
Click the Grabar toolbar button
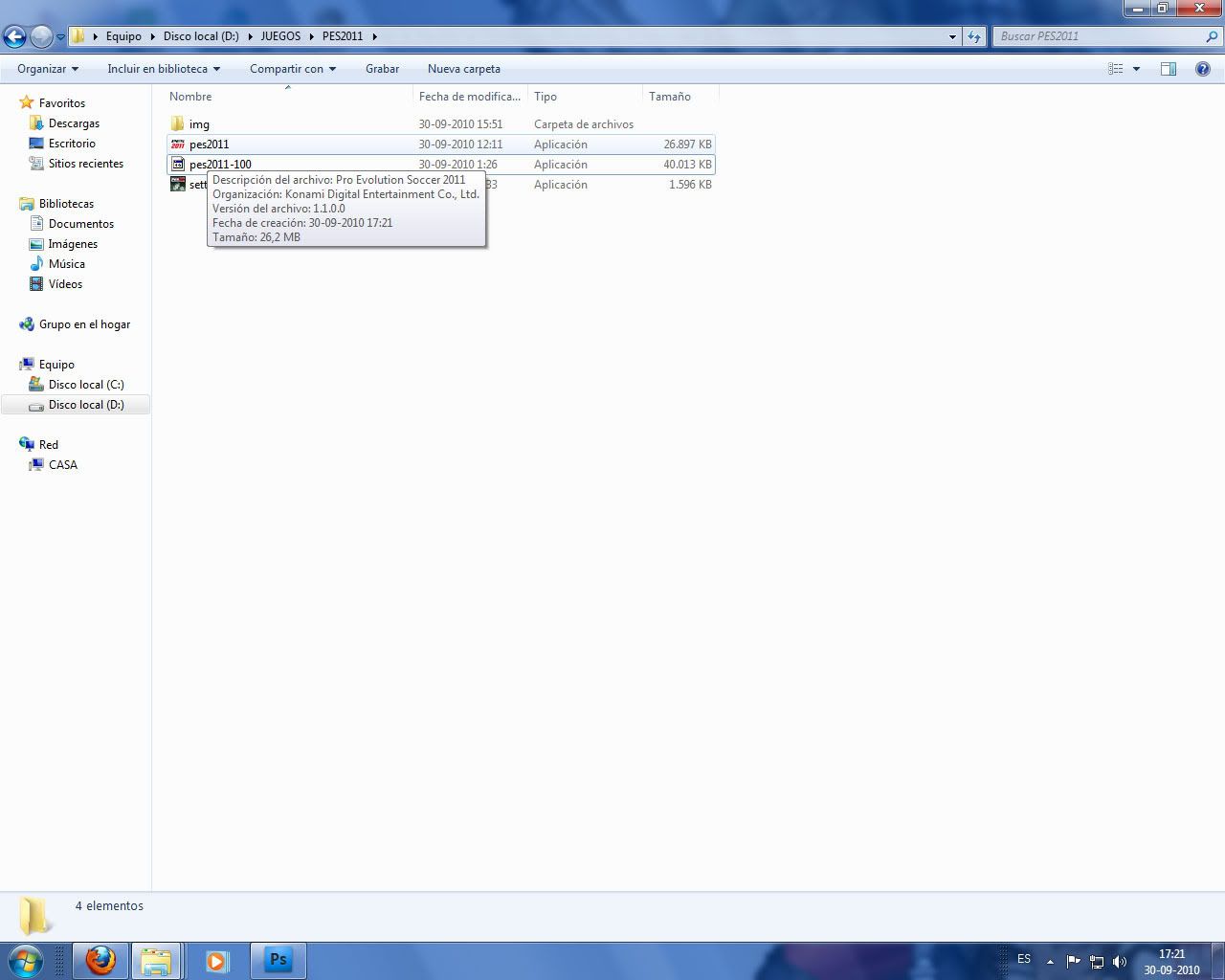tap(382, 69)
